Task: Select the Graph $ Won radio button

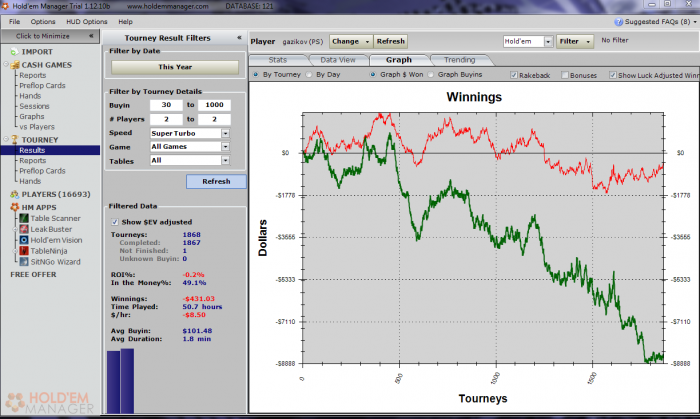Action: (x=373, y=75)
